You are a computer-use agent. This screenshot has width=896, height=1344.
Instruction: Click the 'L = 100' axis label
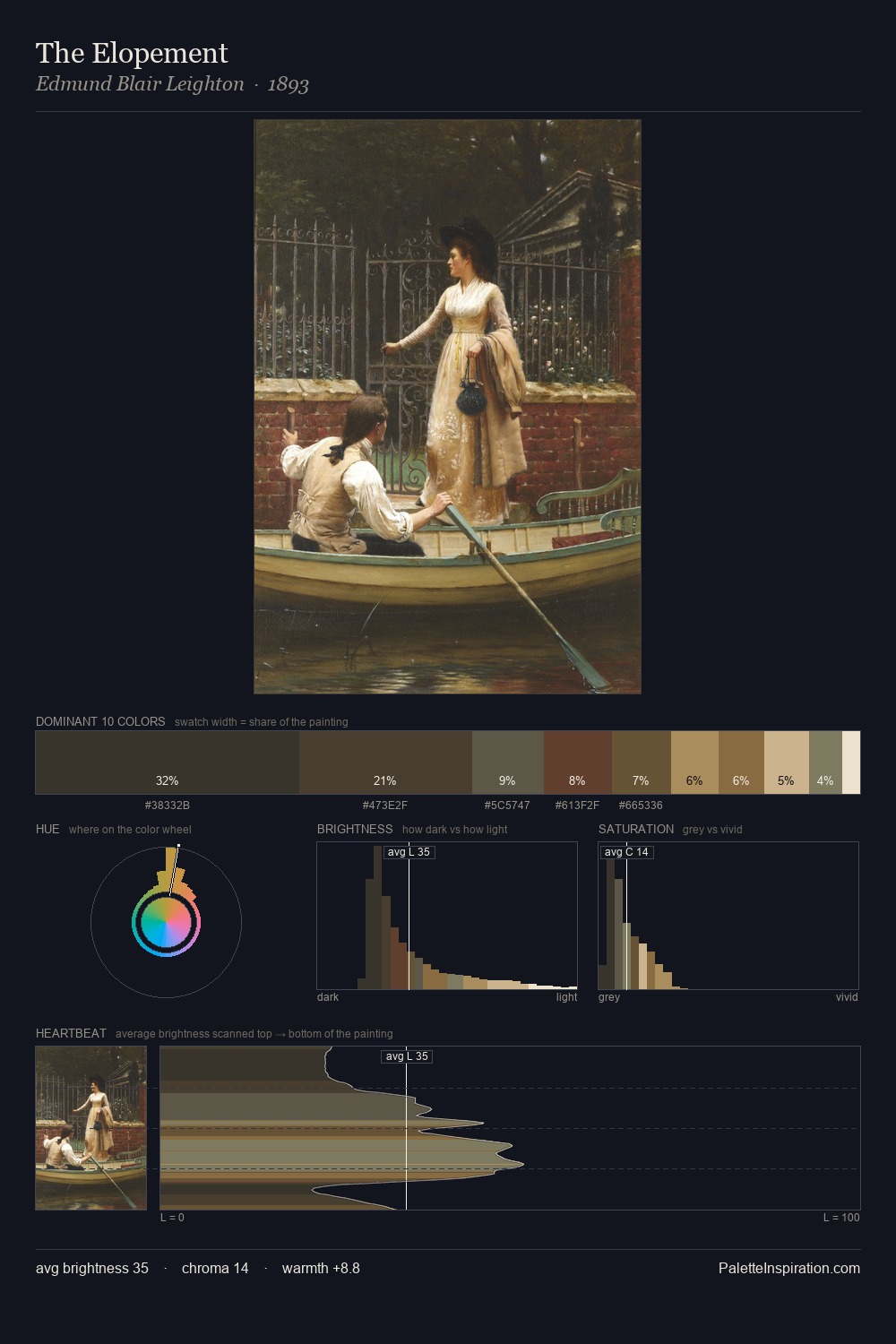841,1218
